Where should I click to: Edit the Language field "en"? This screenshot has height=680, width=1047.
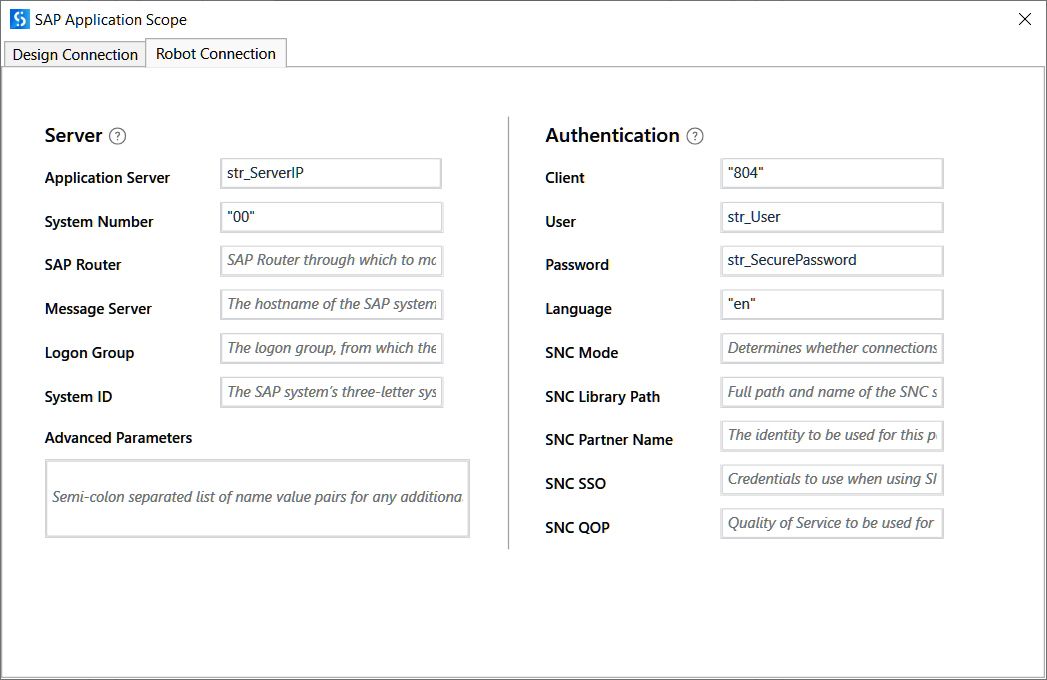tap(832, 305)
